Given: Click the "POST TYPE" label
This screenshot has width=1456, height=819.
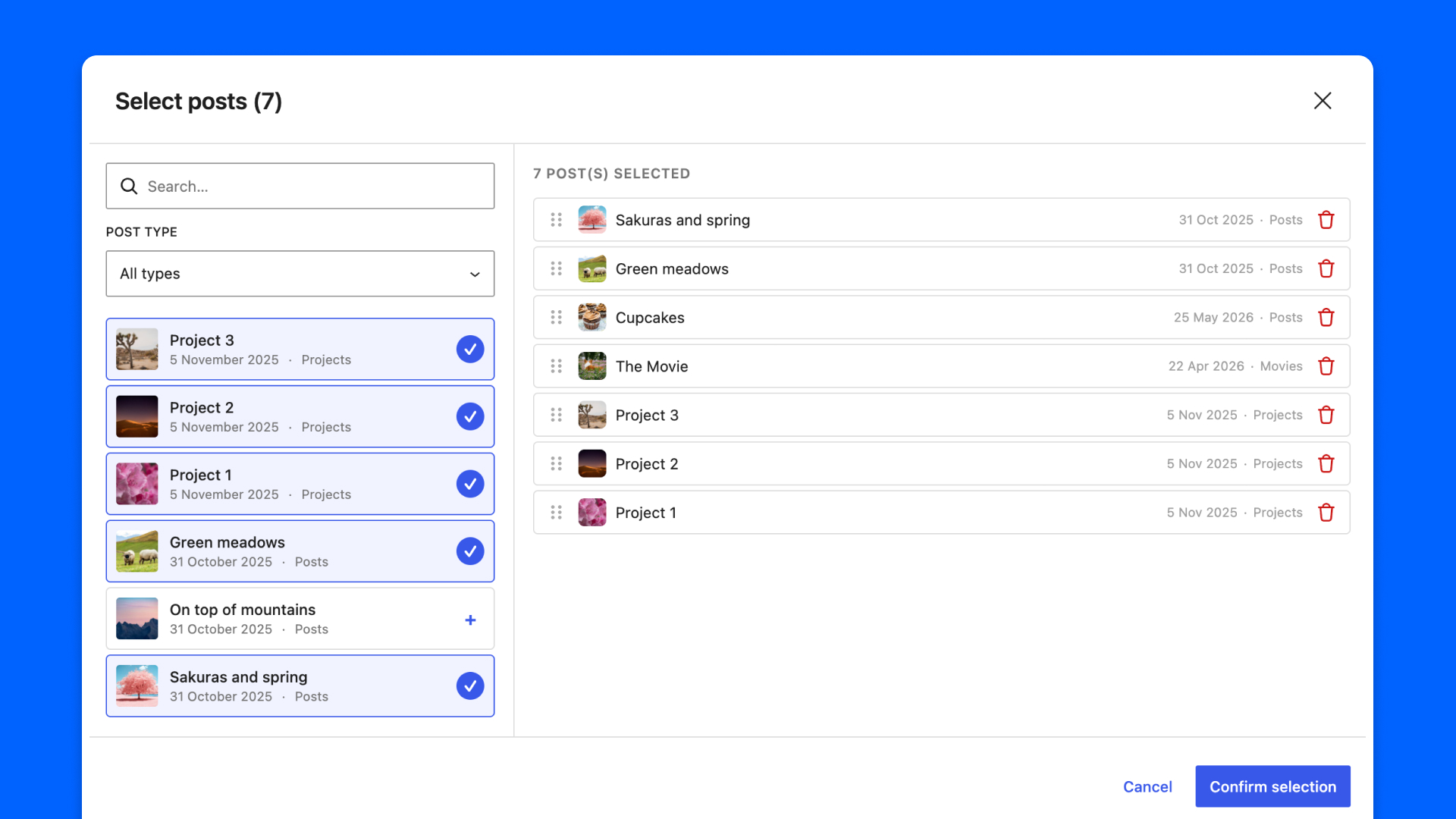Looking at the screenshot, I should (142, 232).
